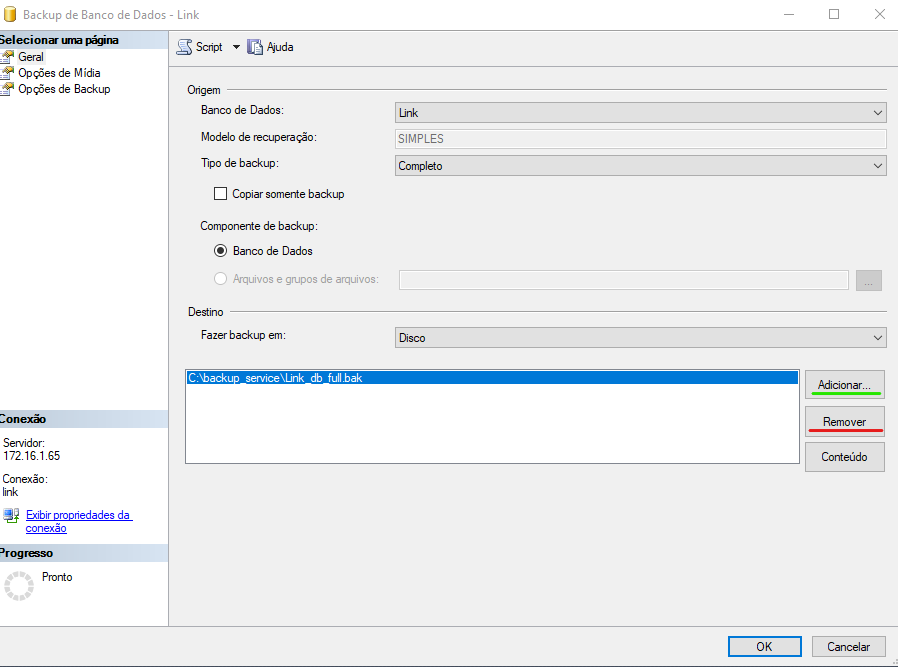The width and height of the screenshot is (898, 667).
Task: Enable Copiar somente backup checkbox
Action: (221, 194)
